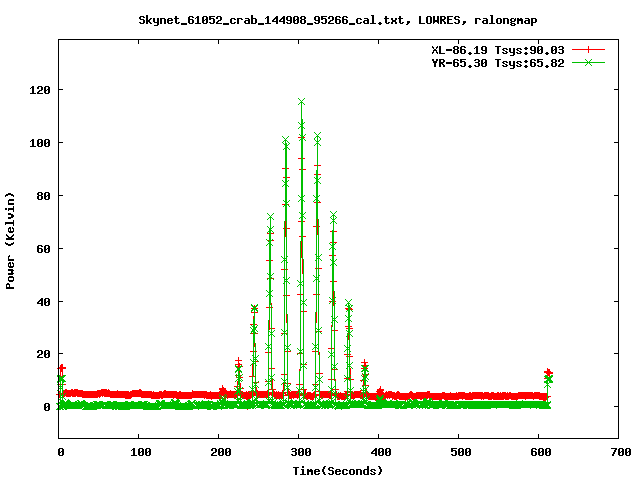Click the tallest green peak marker near 115 Kelvin
Screen dimensions: 640x480
click(x=302, y=102)
